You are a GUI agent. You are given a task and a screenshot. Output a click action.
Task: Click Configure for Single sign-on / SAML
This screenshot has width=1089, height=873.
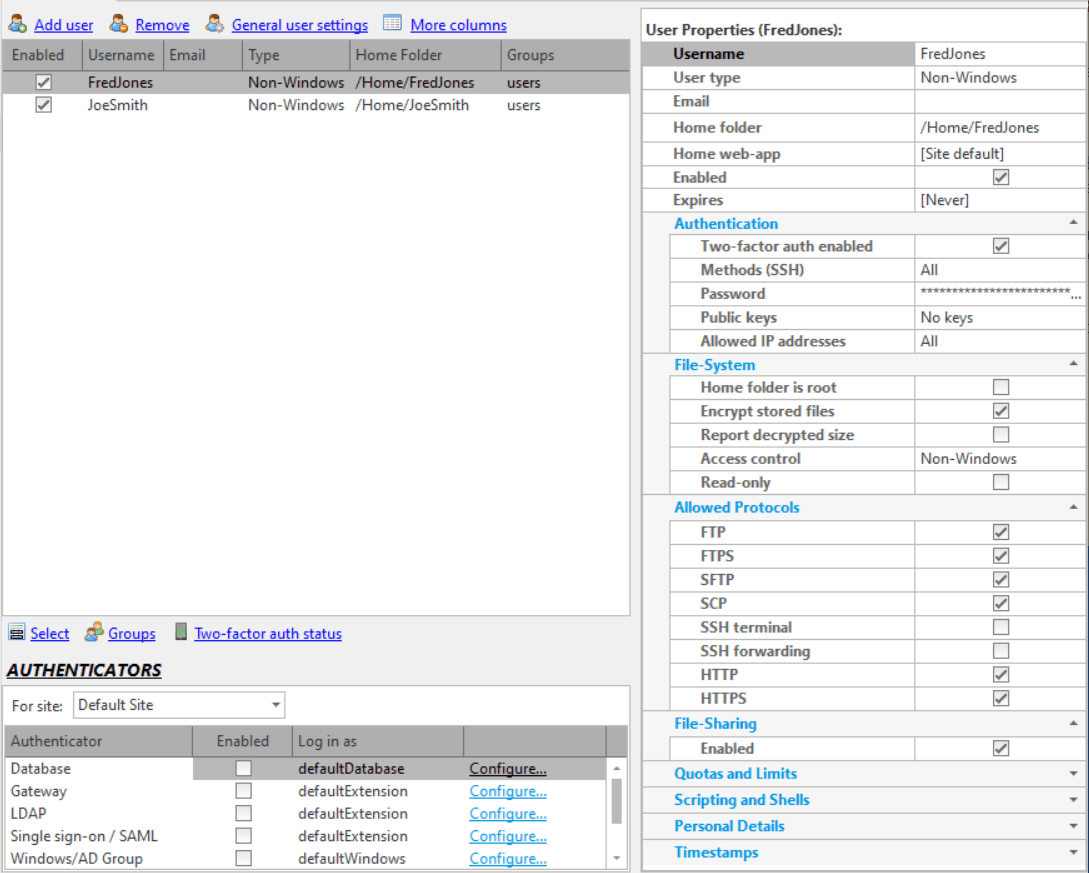click(508, 836)
